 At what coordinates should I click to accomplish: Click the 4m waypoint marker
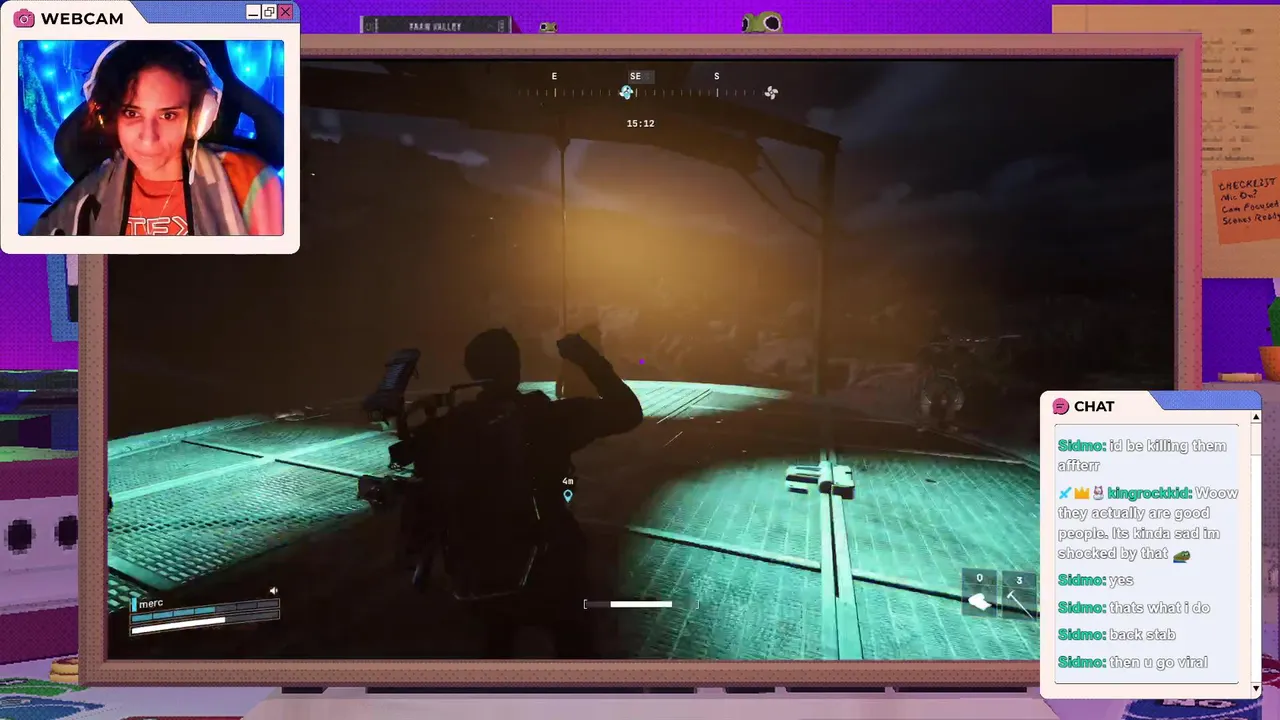[x=568, y=490]
